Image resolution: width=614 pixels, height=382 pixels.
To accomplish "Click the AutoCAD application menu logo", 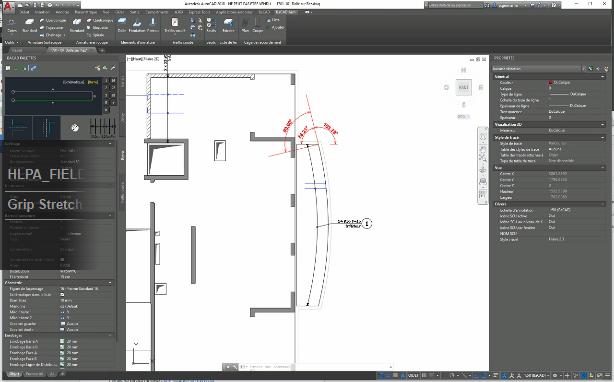I will tap(9, 5).
